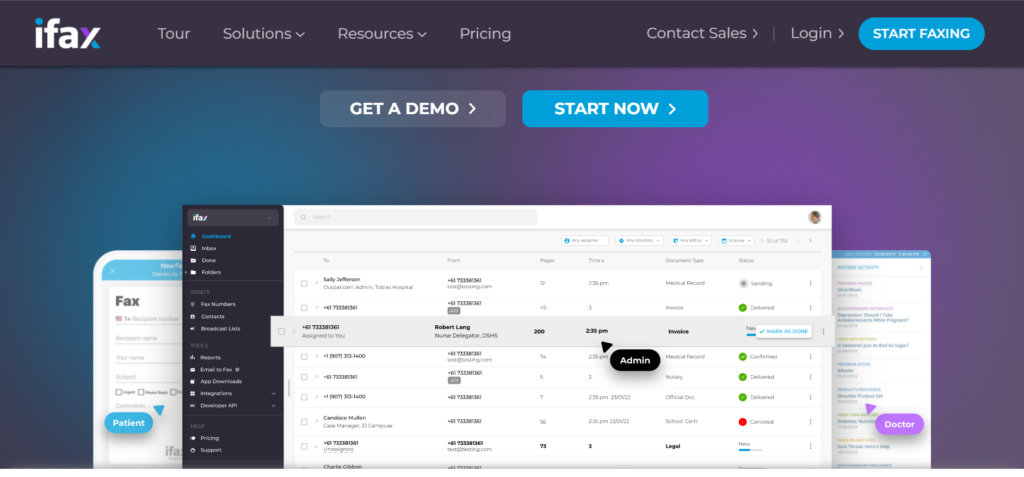Open the kebab menu for the Canceled row
The height and width of the screenshot is (477, 1024).
point(810,421)
